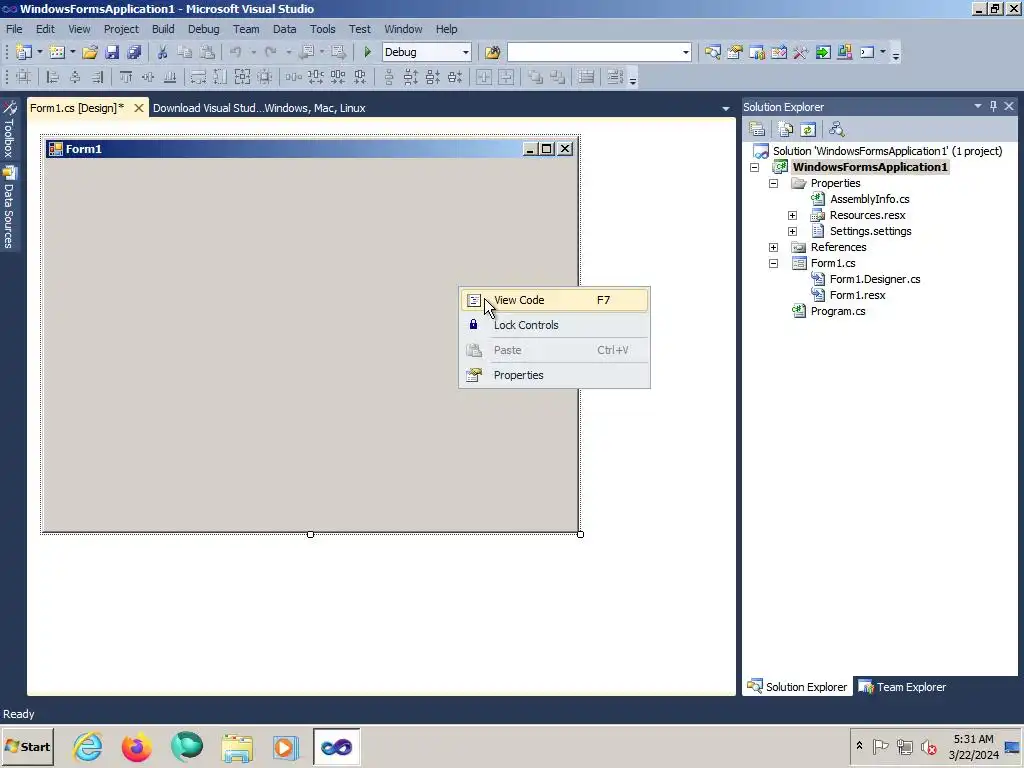Start debugging with the green play icon
The width and height of the screenshot is (1024, 768).
coord(367,52)
